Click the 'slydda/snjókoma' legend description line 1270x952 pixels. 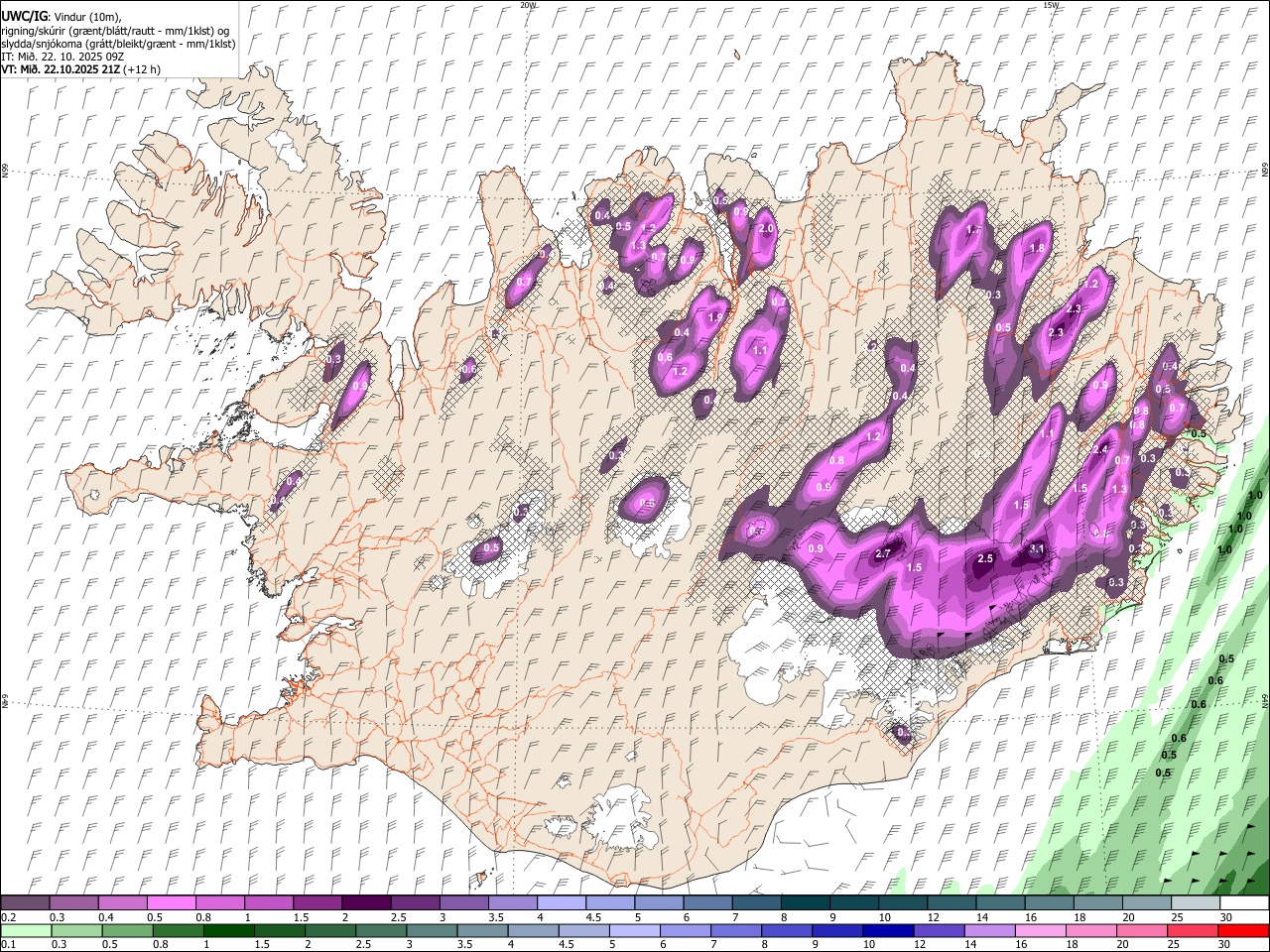click(x=118, y=44)
